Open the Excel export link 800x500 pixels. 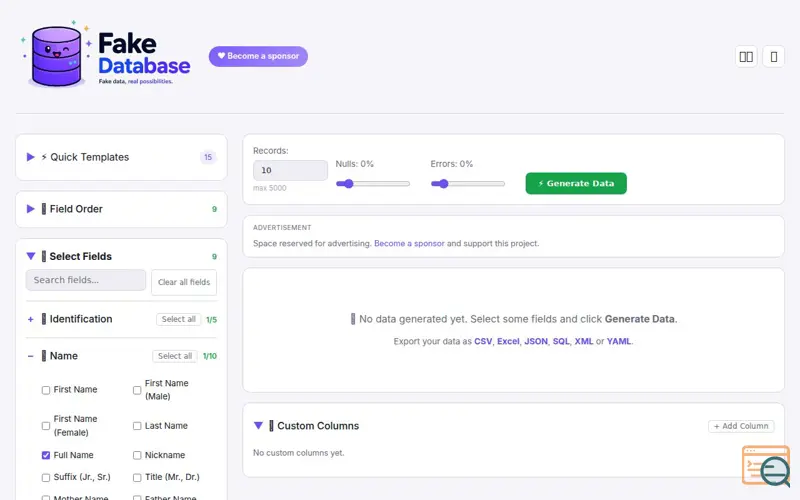[508, 341]
